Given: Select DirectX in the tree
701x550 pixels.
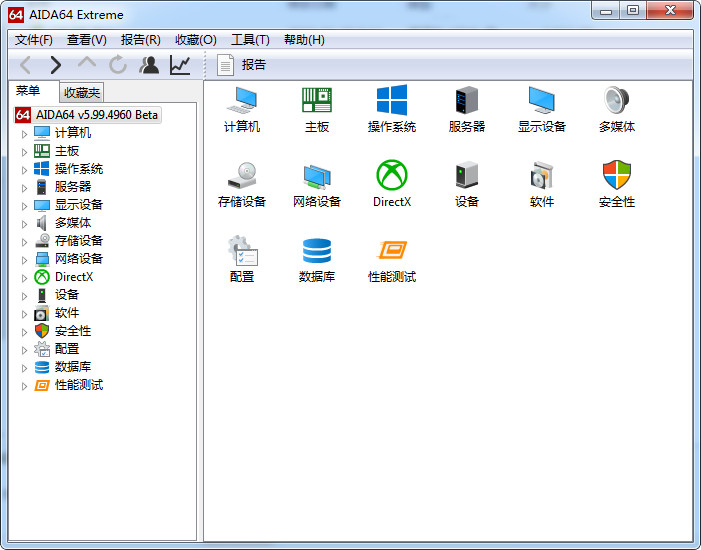Looking at the screenshot, I should coord(74,277).
